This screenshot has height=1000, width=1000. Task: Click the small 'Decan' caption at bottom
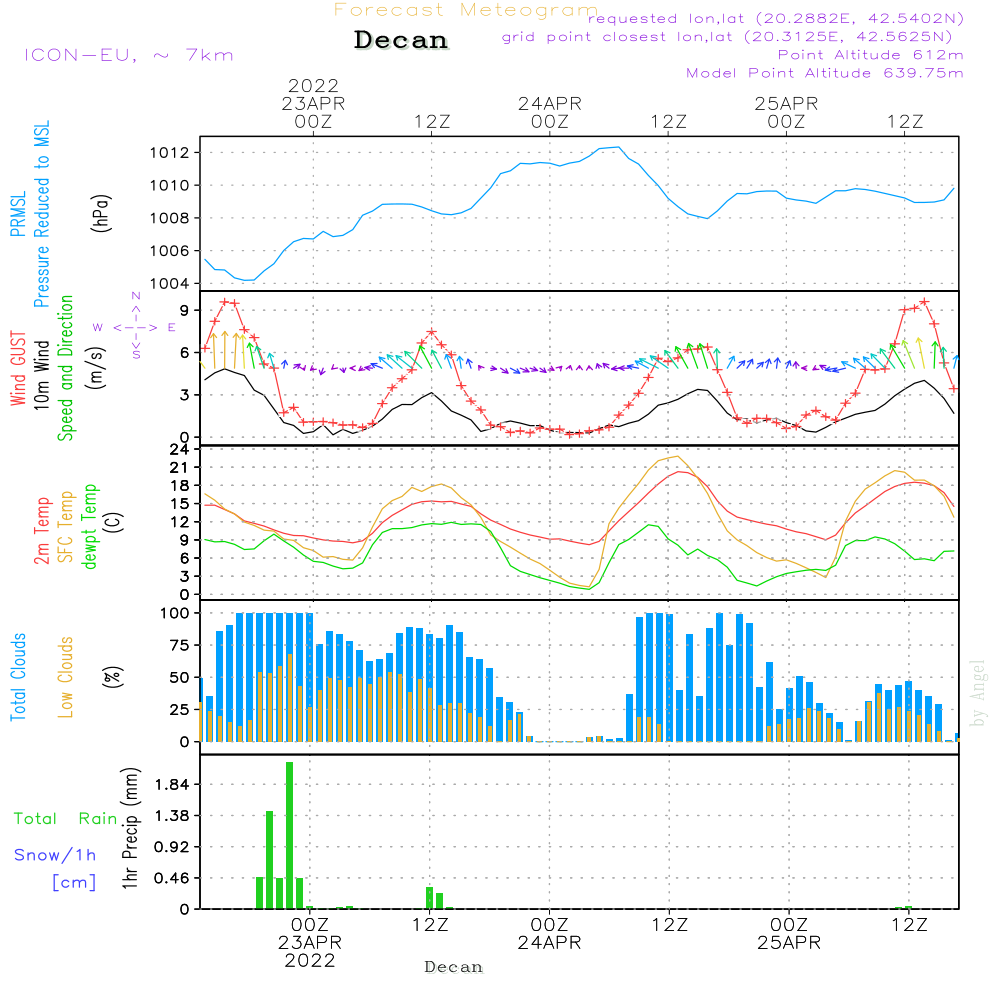pyautogui.click(x=453, y=967)
